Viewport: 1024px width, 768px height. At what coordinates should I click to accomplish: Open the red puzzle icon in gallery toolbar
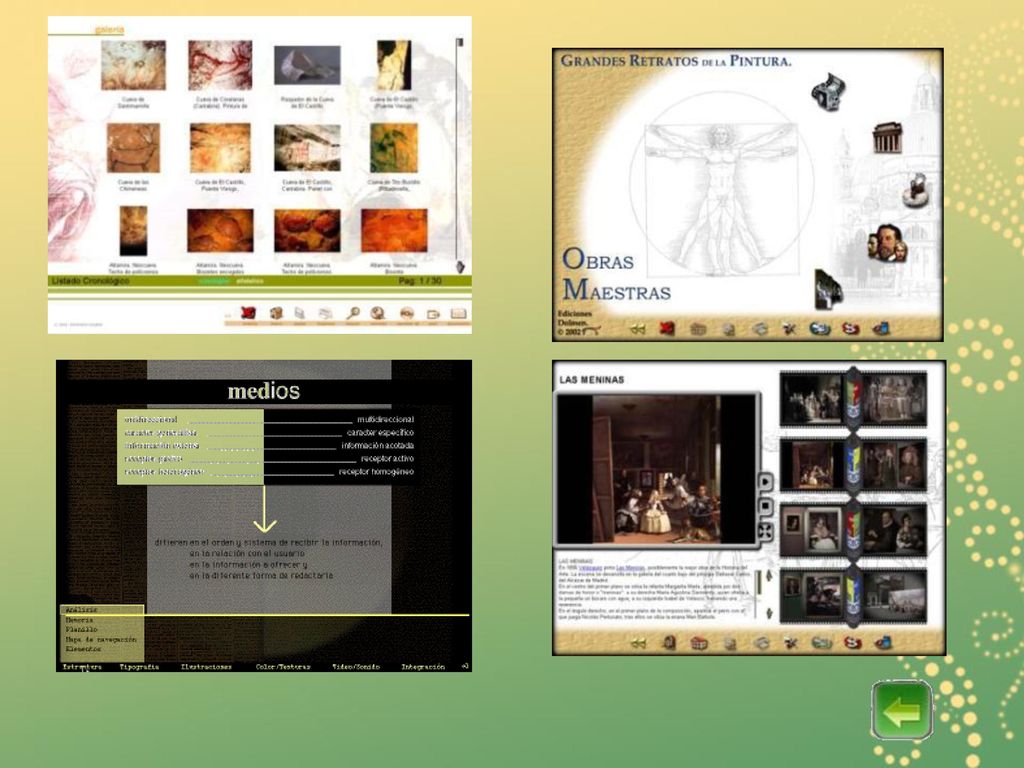click(x=248, y=313)
